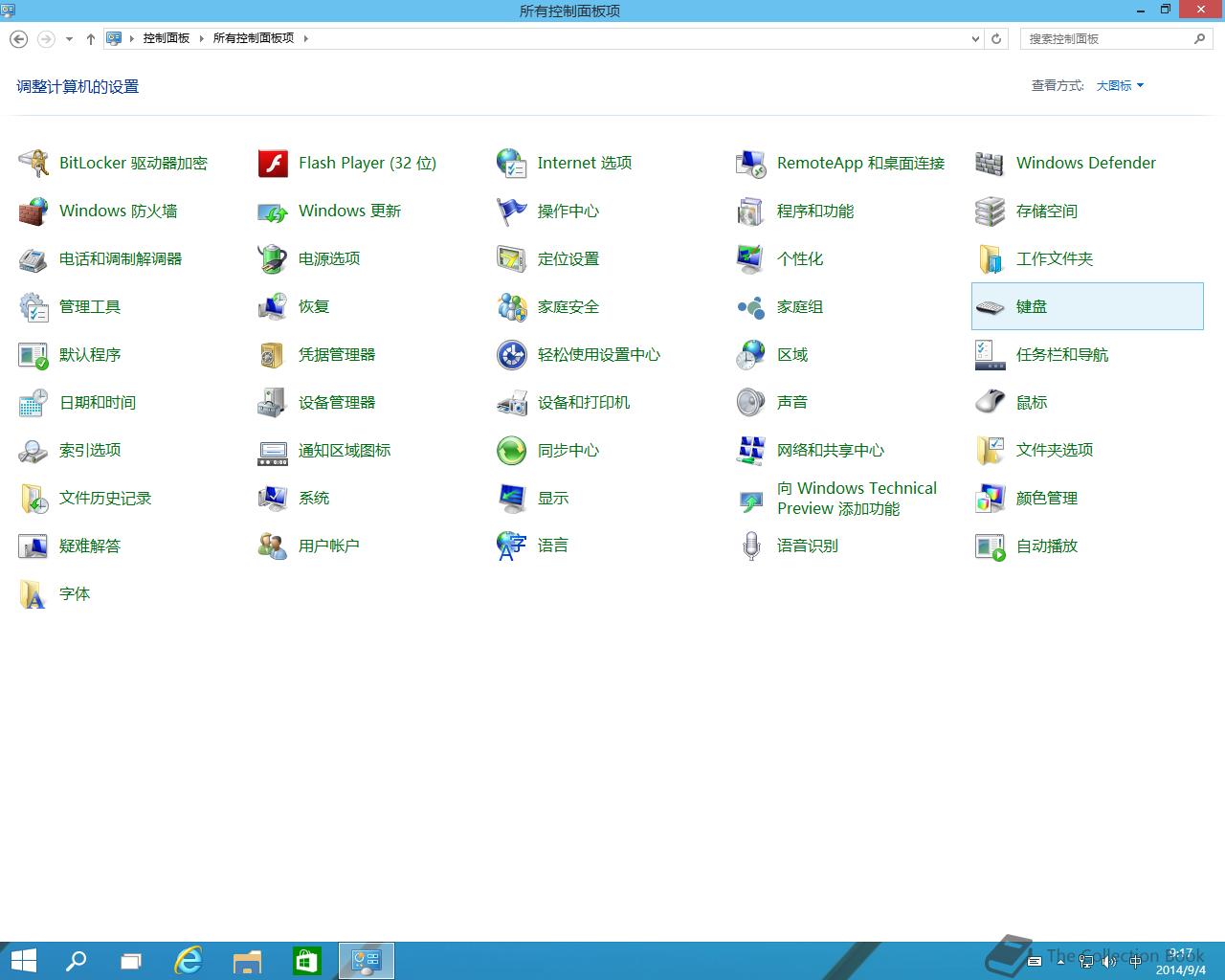Open 电源选项 battery icon
The width and height of the screenshot is (1225, 980).
tap(273, 258)
